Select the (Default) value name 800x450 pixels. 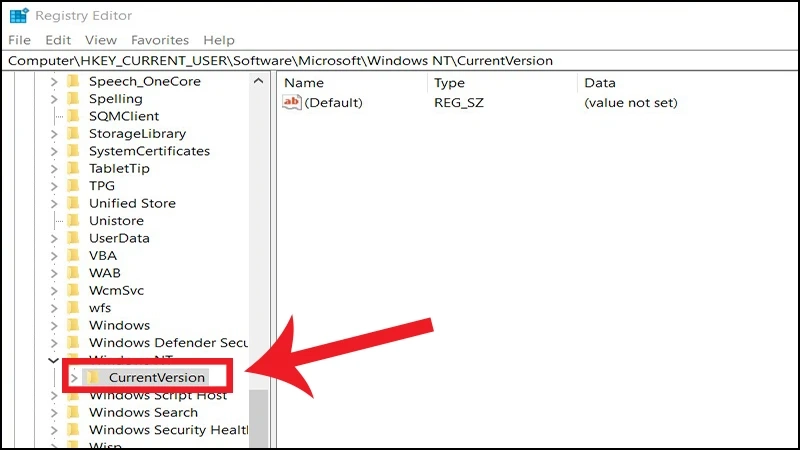point(333,103)
